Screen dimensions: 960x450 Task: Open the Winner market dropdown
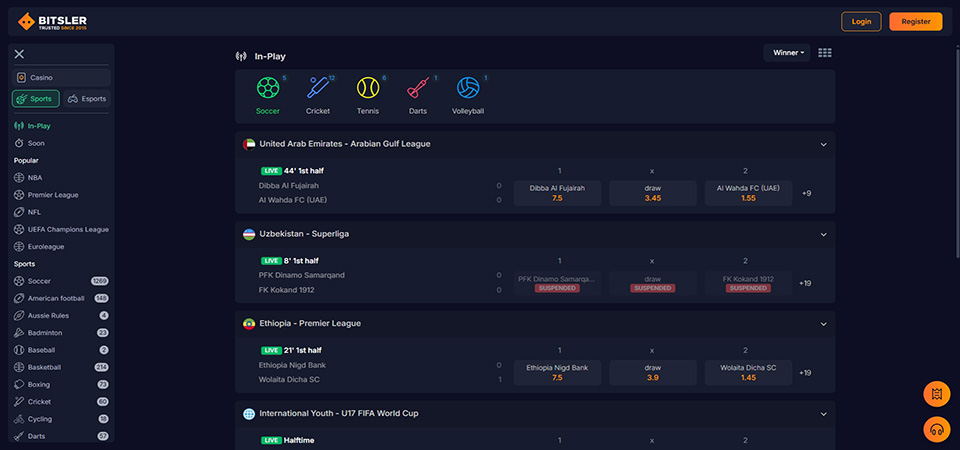pos(787,53)
